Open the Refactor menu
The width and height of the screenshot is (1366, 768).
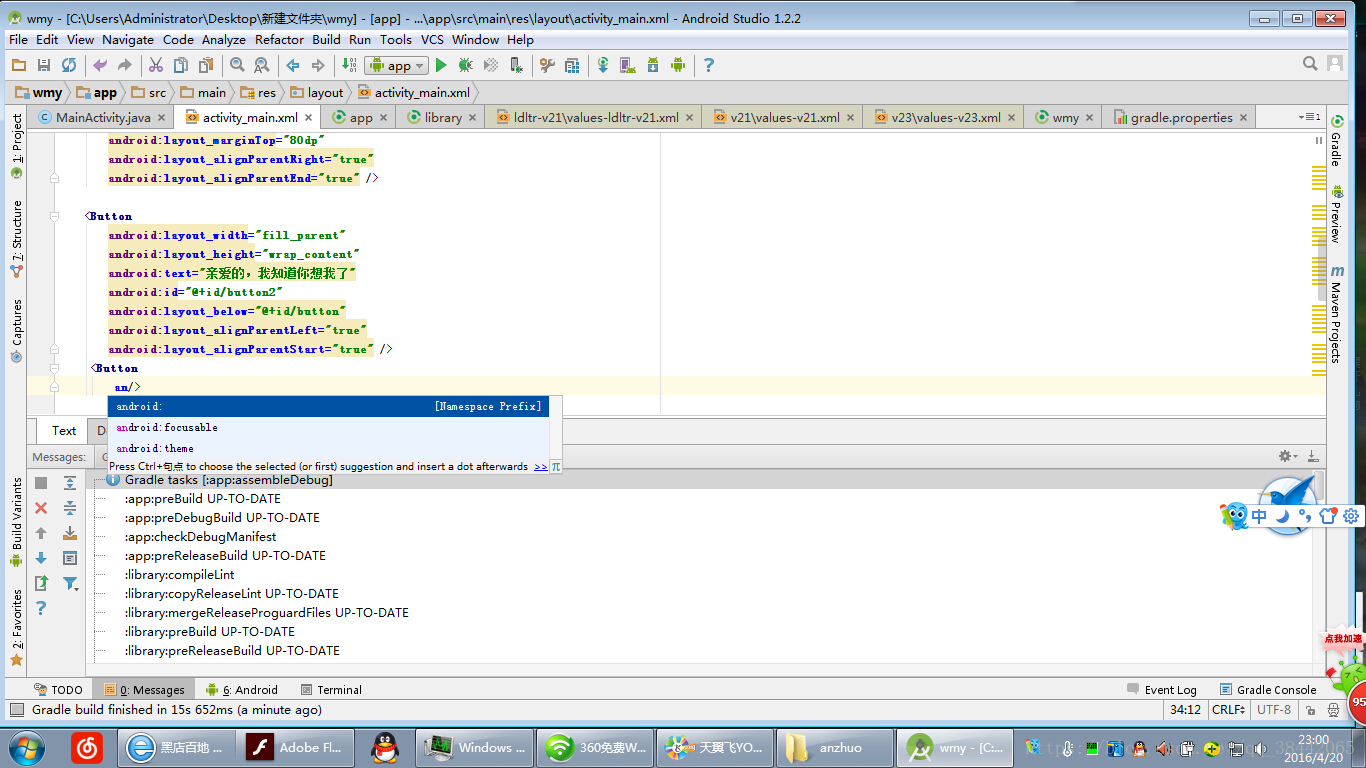[x=279, y=40]
